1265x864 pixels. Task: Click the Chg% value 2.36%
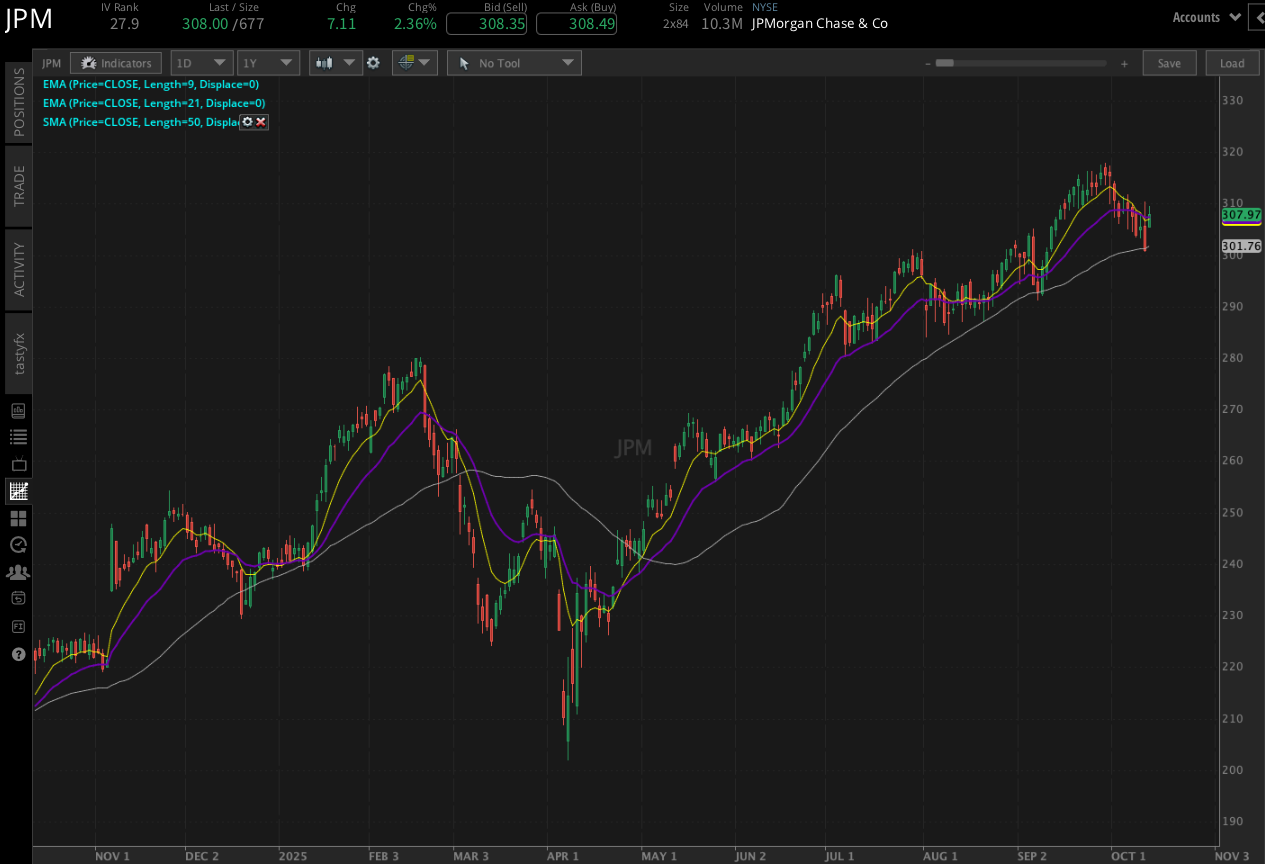point(415,23)
